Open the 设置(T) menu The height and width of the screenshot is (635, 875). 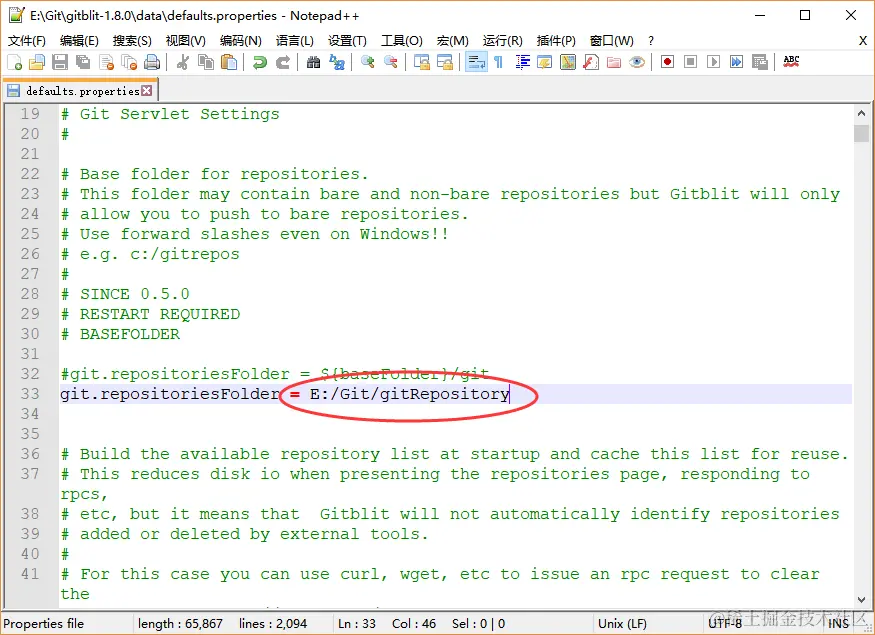pos(347,41)
